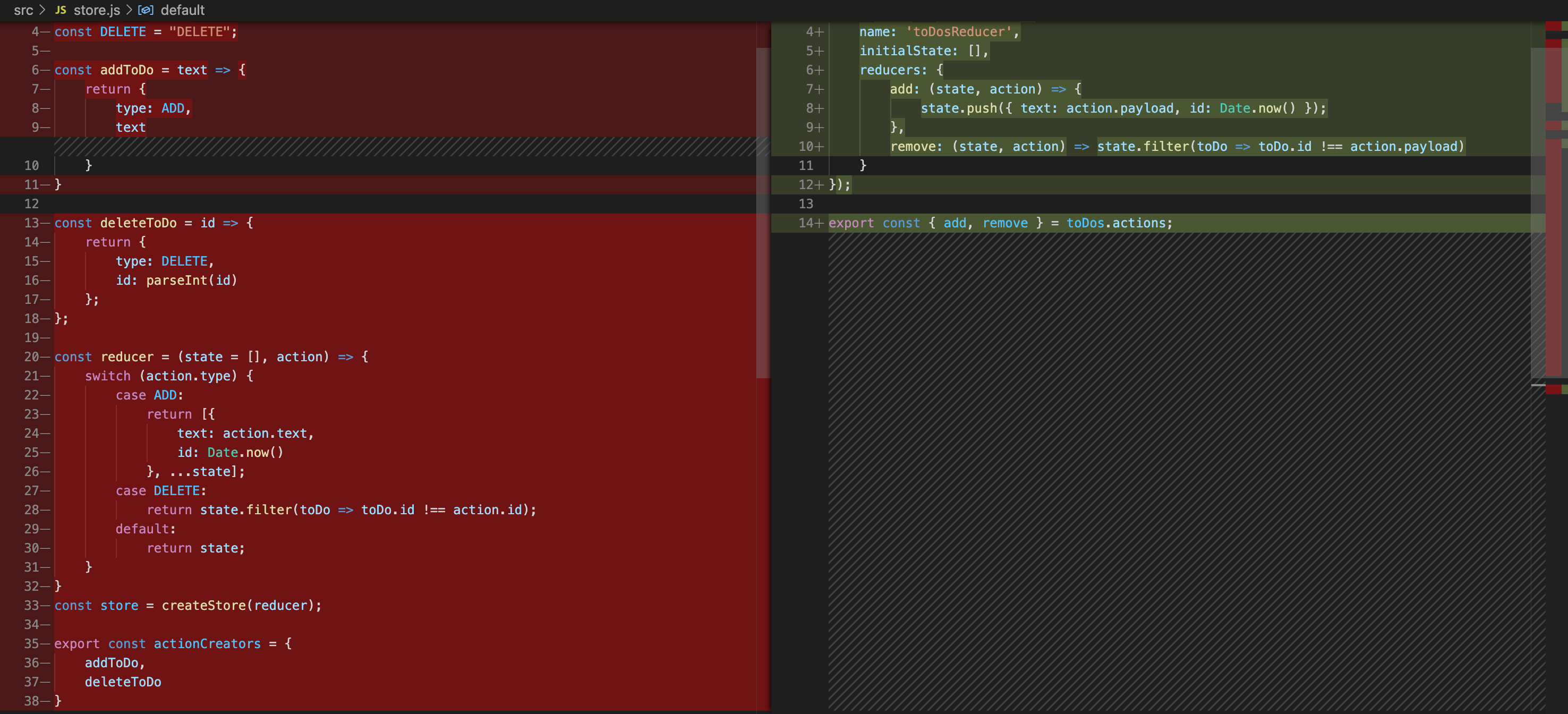Click the JS file icon in breadcrumbs
The image size is (1568, 714).
60,10
